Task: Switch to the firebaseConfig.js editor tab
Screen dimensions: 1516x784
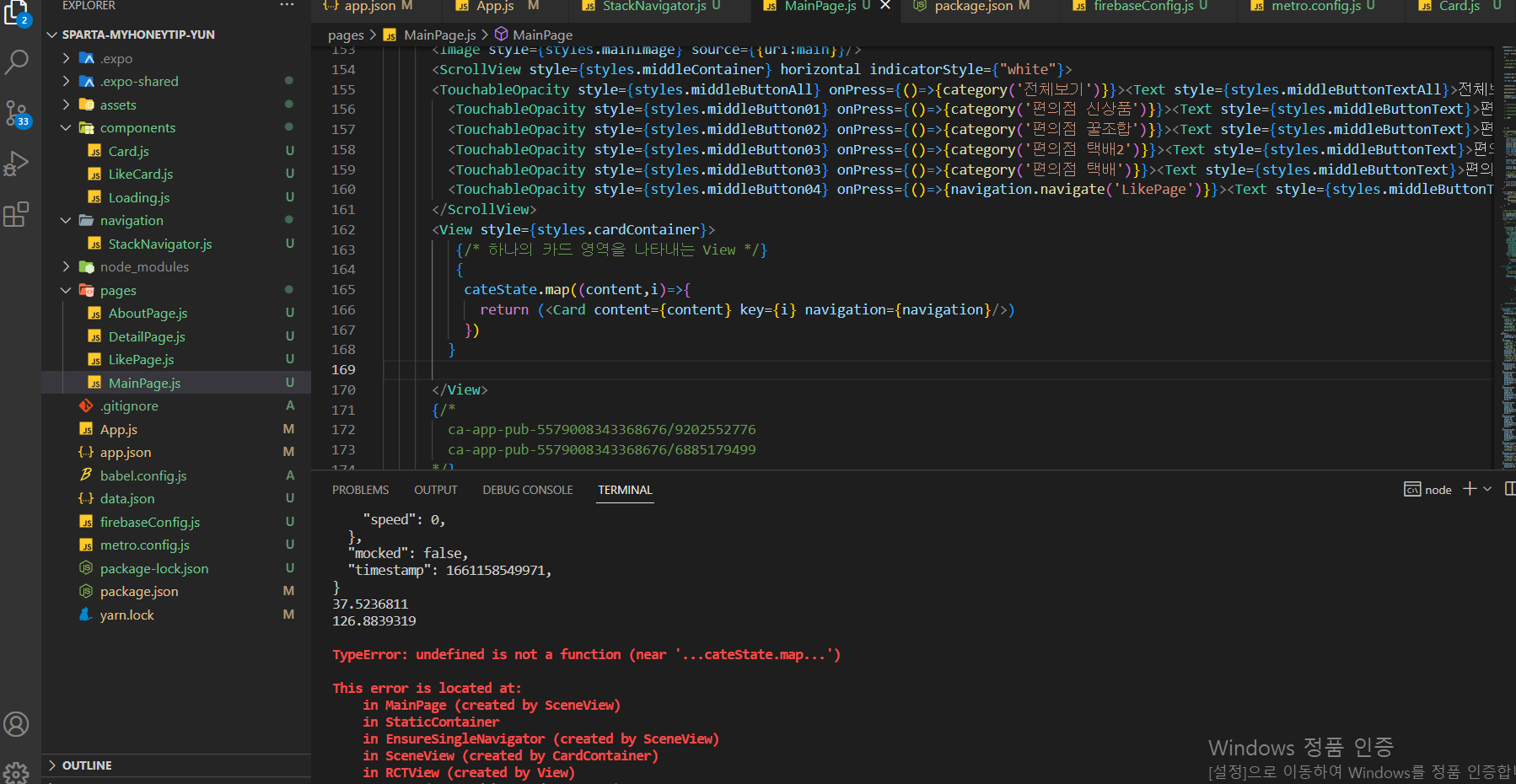Action: tap(1143, 6)
